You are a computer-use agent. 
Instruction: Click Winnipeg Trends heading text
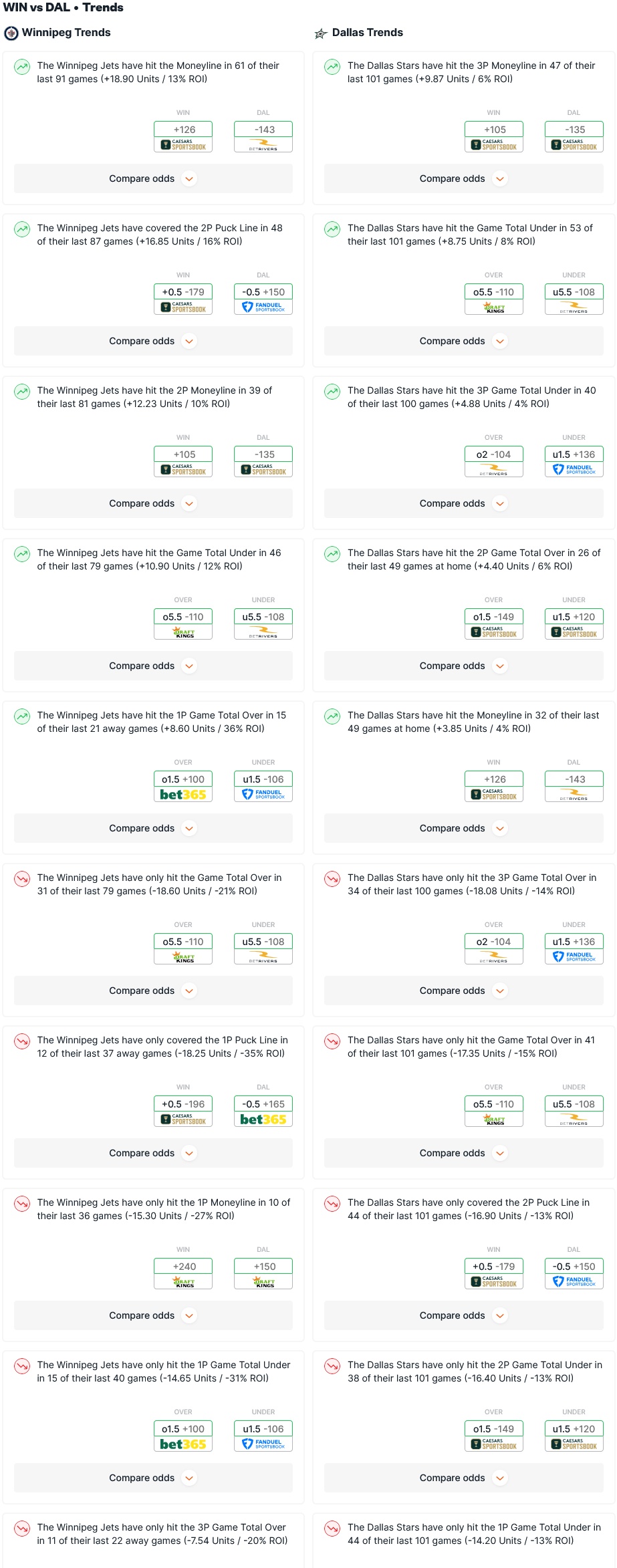click(66, 33)
